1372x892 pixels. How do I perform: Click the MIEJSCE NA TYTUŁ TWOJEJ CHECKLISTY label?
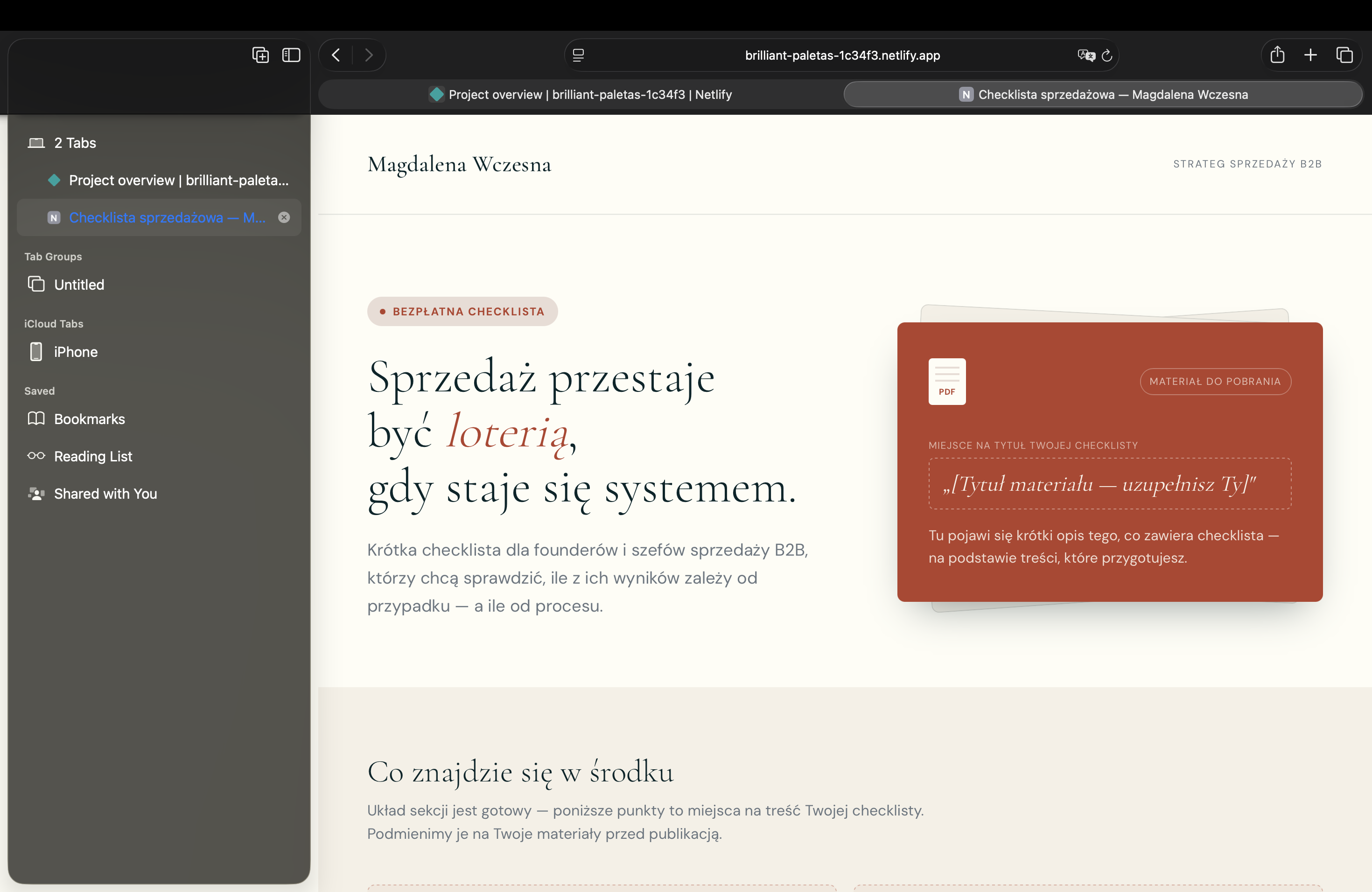tap(1033, 446)
